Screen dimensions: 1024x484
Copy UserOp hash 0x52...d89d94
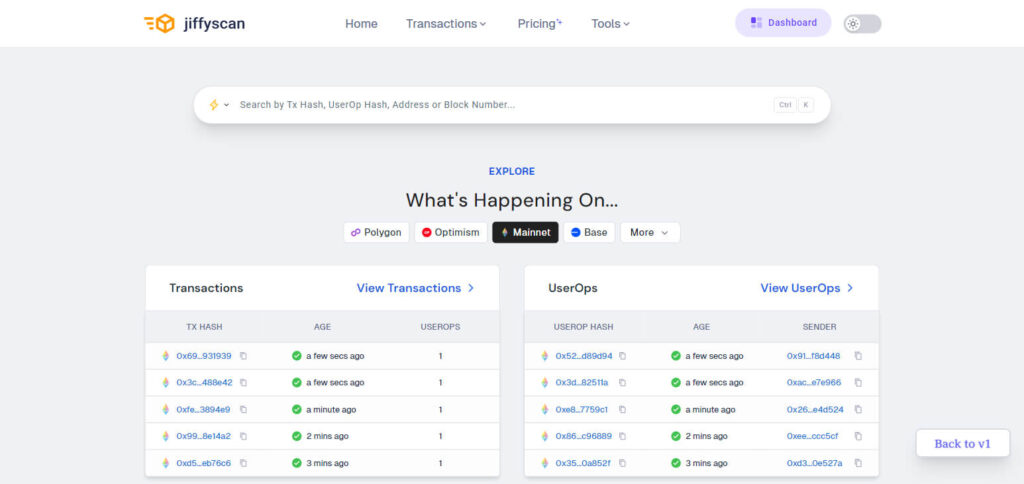click(622, 356)
